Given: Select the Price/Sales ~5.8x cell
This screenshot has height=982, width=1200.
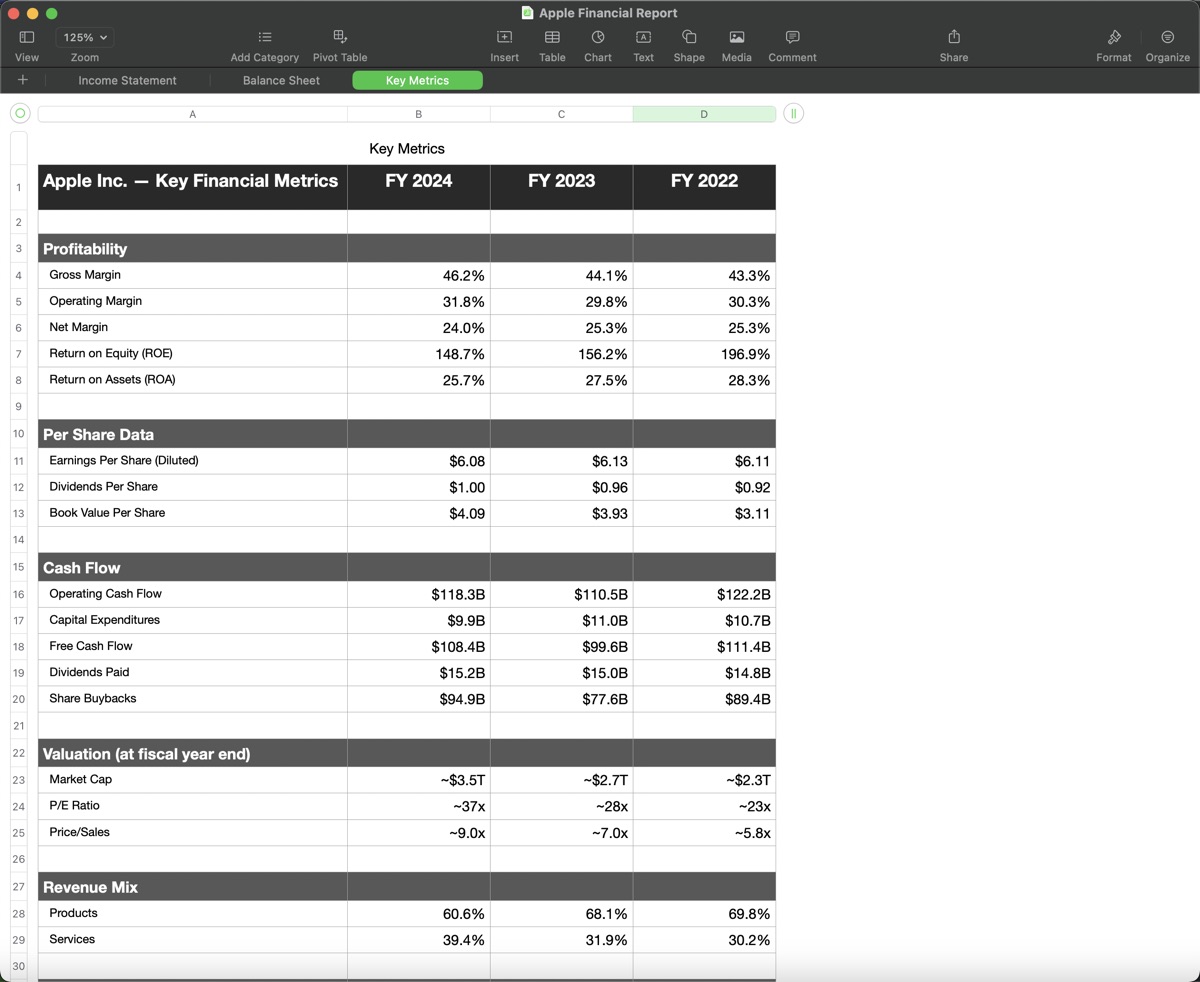Looking at the screenshot, I should 704,832.
